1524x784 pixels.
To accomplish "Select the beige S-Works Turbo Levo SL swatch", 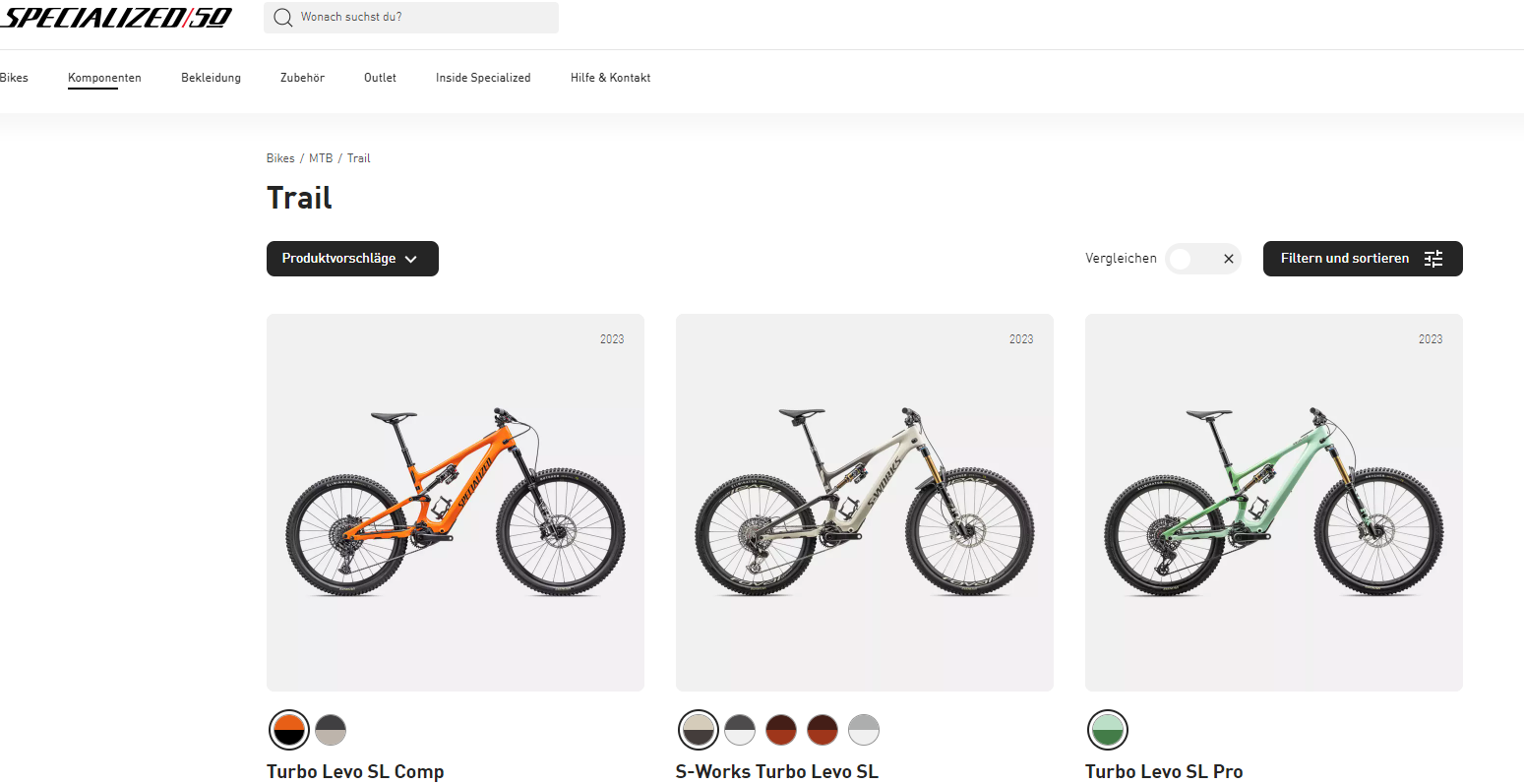I will click(x=699, y=730).
